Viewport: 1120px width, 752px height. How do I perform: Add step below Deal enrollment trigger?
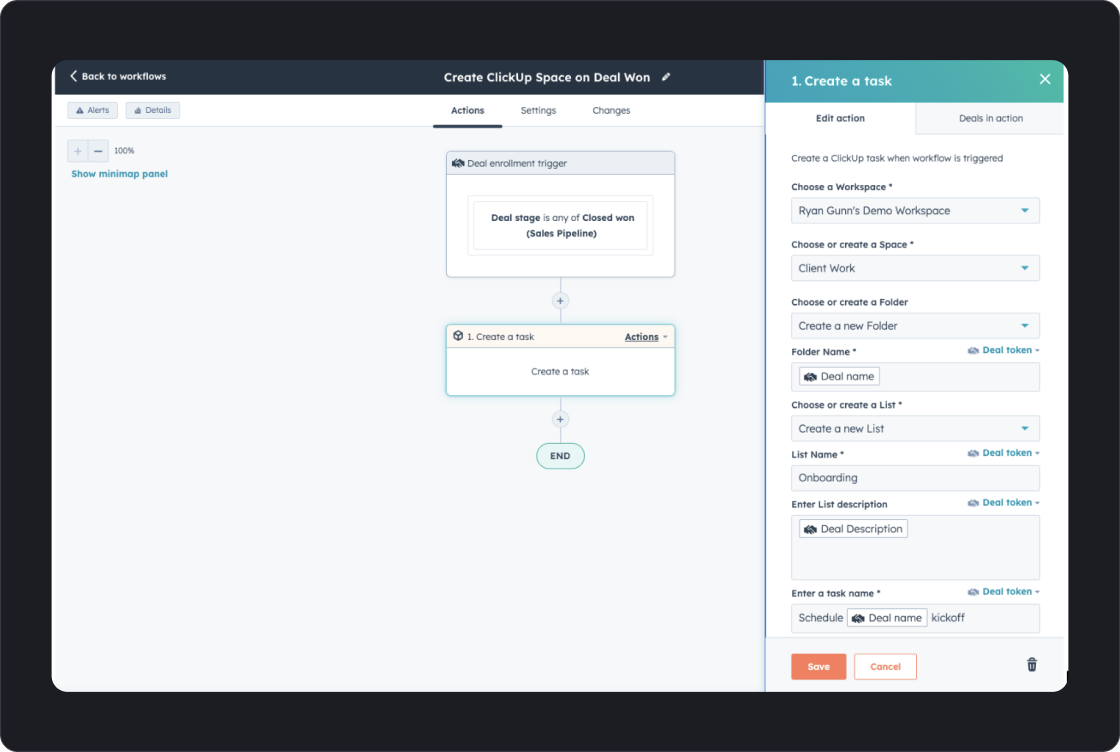click(x=560, y=301)
